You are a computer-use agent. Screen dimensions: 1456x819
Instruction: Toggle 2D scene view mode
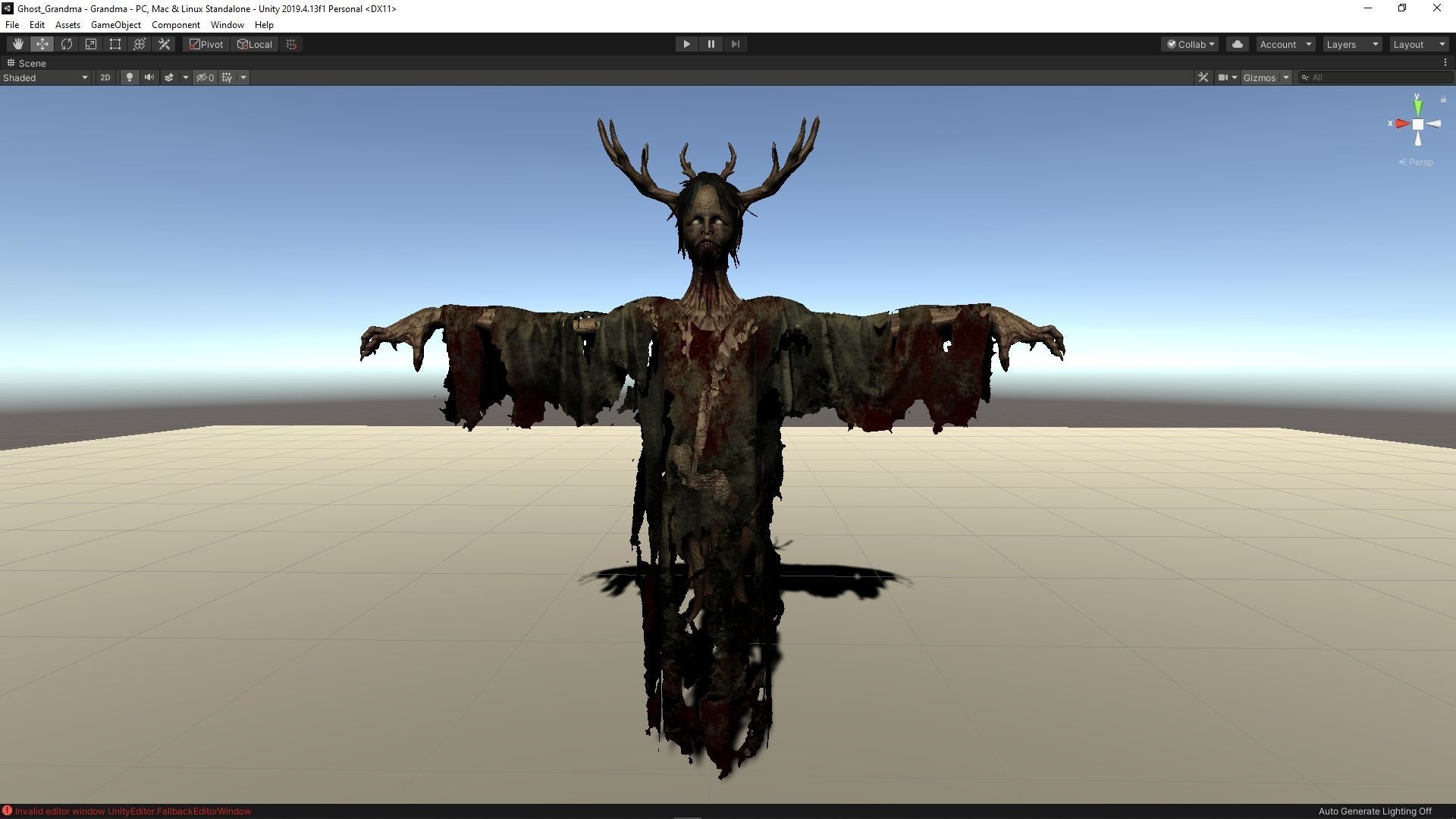[x=105, y=77]
